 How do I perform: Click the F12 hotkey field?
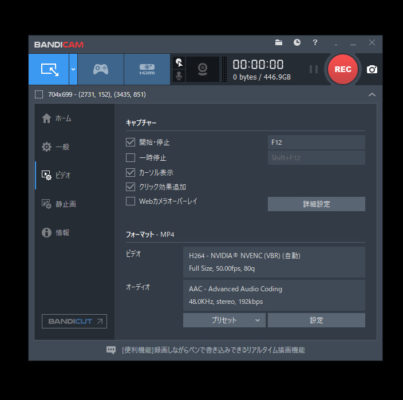tap(316, 142)
